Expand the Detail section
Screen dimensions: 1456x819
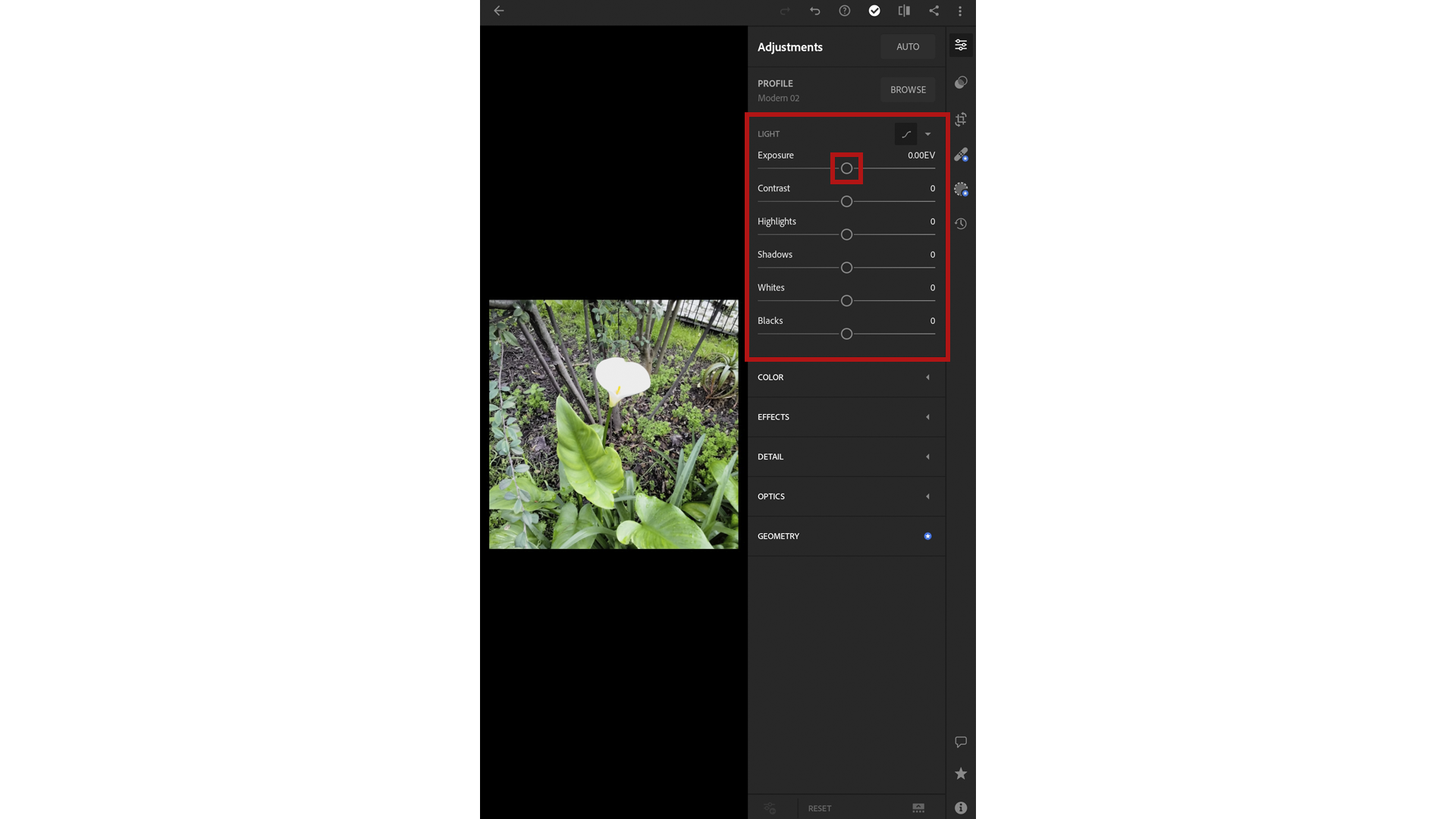pos(846,457)
